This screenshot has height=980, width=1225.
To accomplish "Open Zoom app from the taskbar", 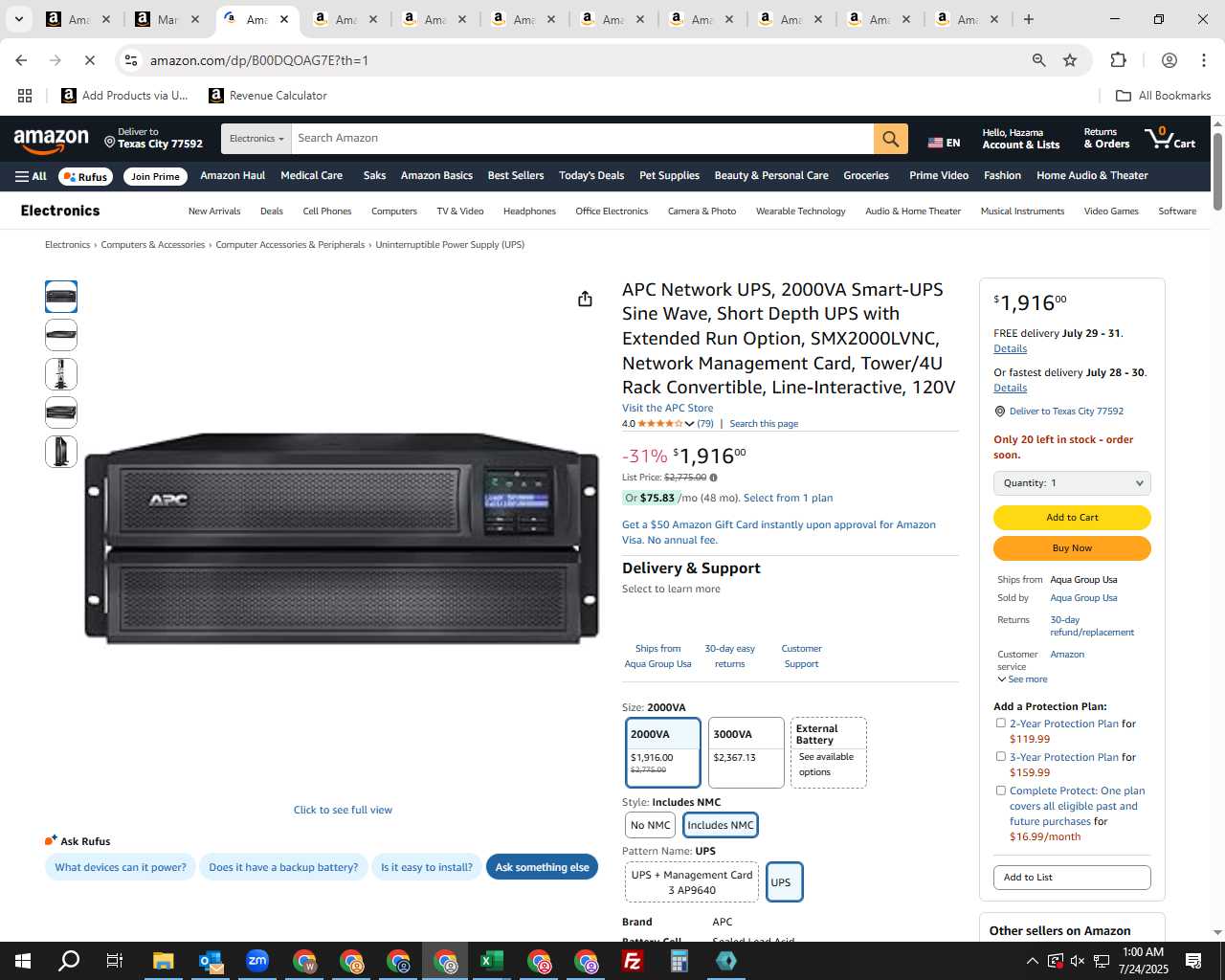I will click(256, 961).
